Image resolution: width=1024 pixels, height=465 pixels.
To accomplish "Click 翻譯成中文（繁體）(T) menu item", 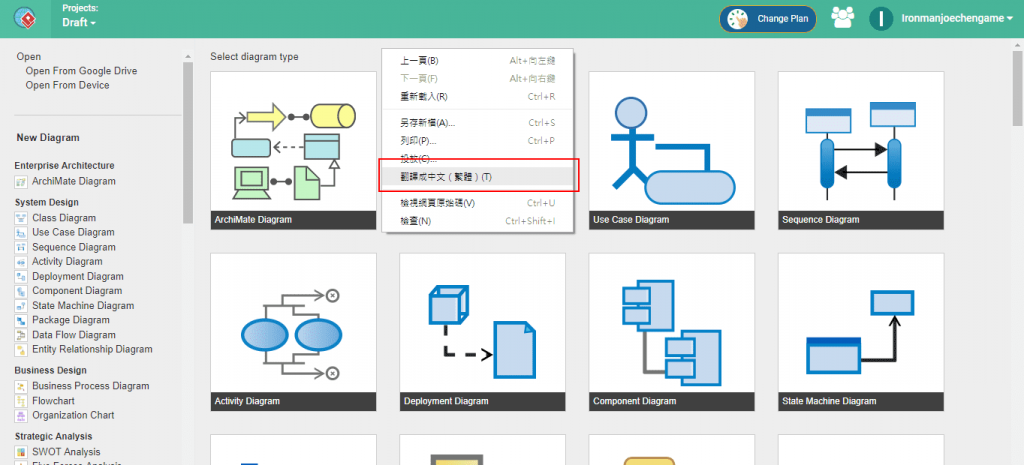I will [477, 177].
